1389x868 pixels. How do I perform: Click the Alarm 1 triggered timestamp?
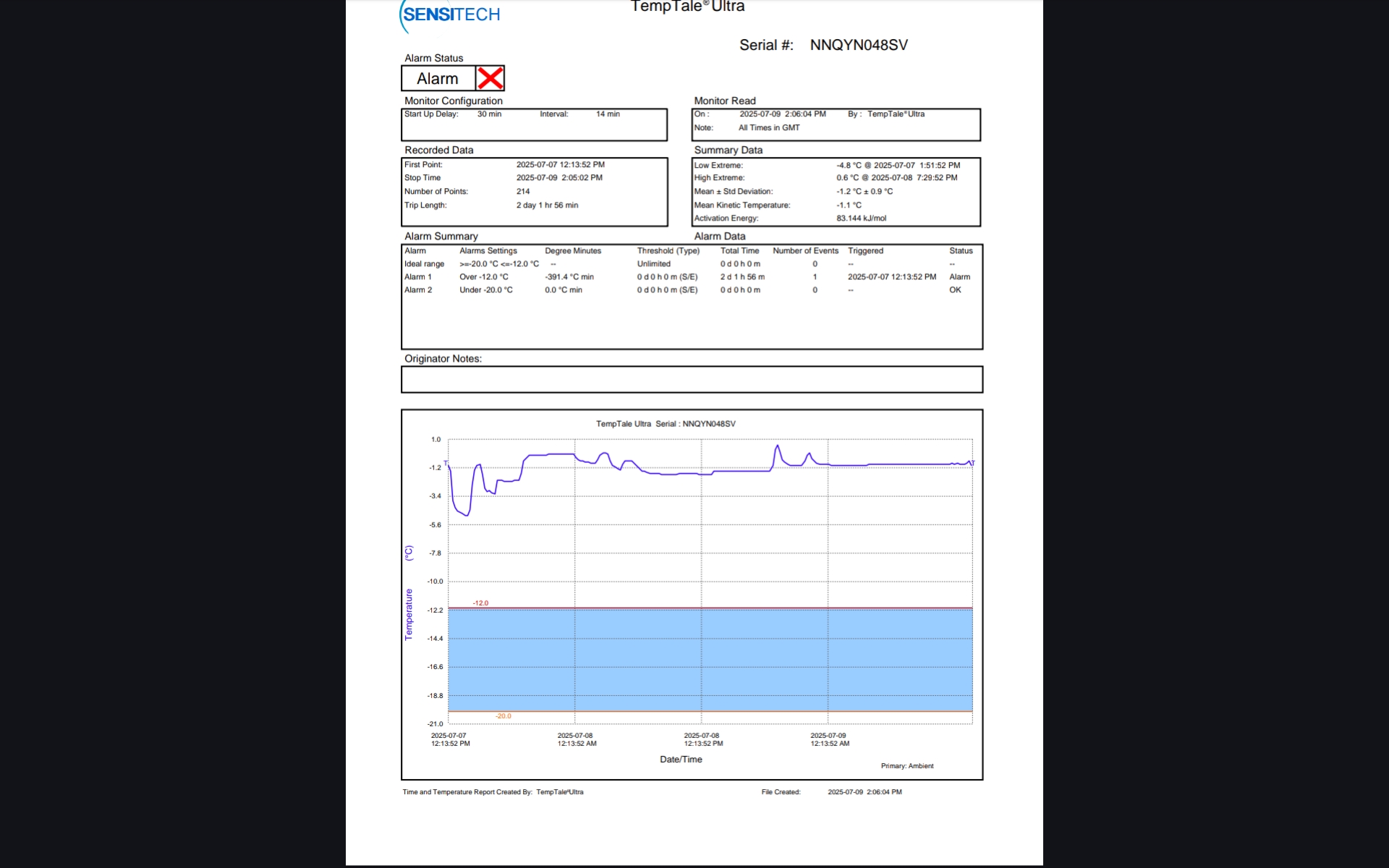pos(891,277)
